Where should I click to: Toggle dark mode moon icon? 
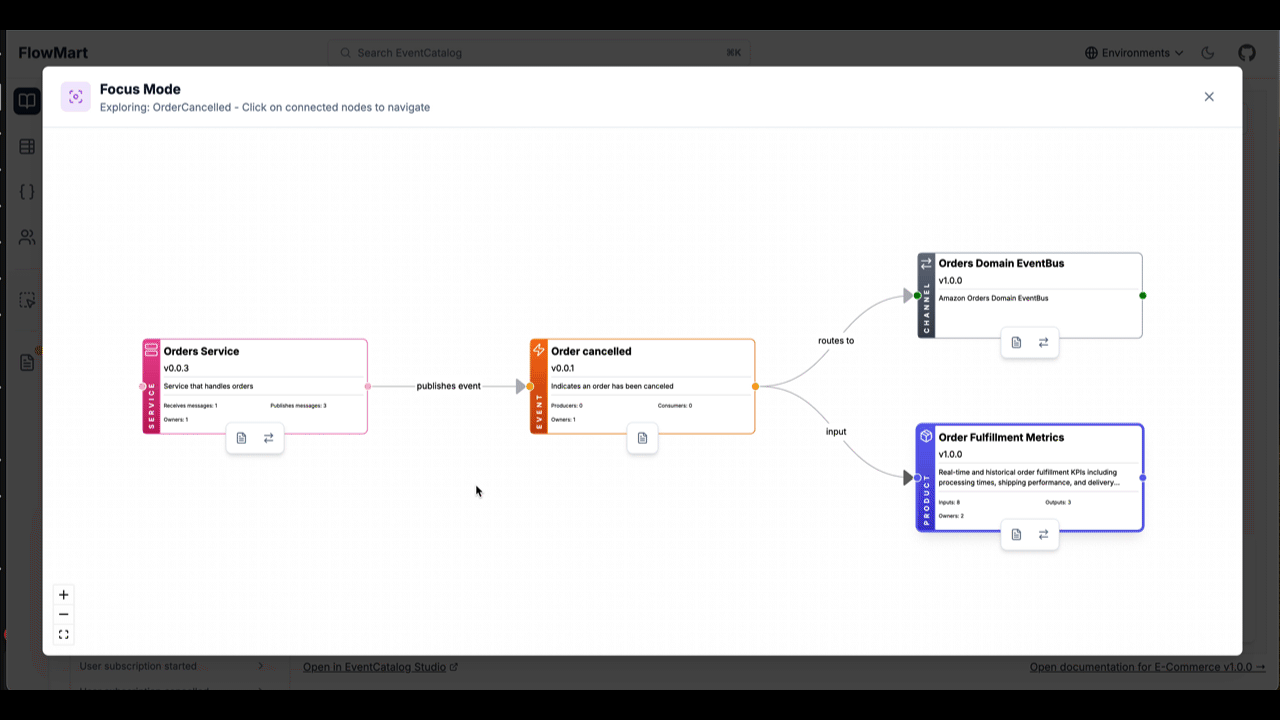1208,53
